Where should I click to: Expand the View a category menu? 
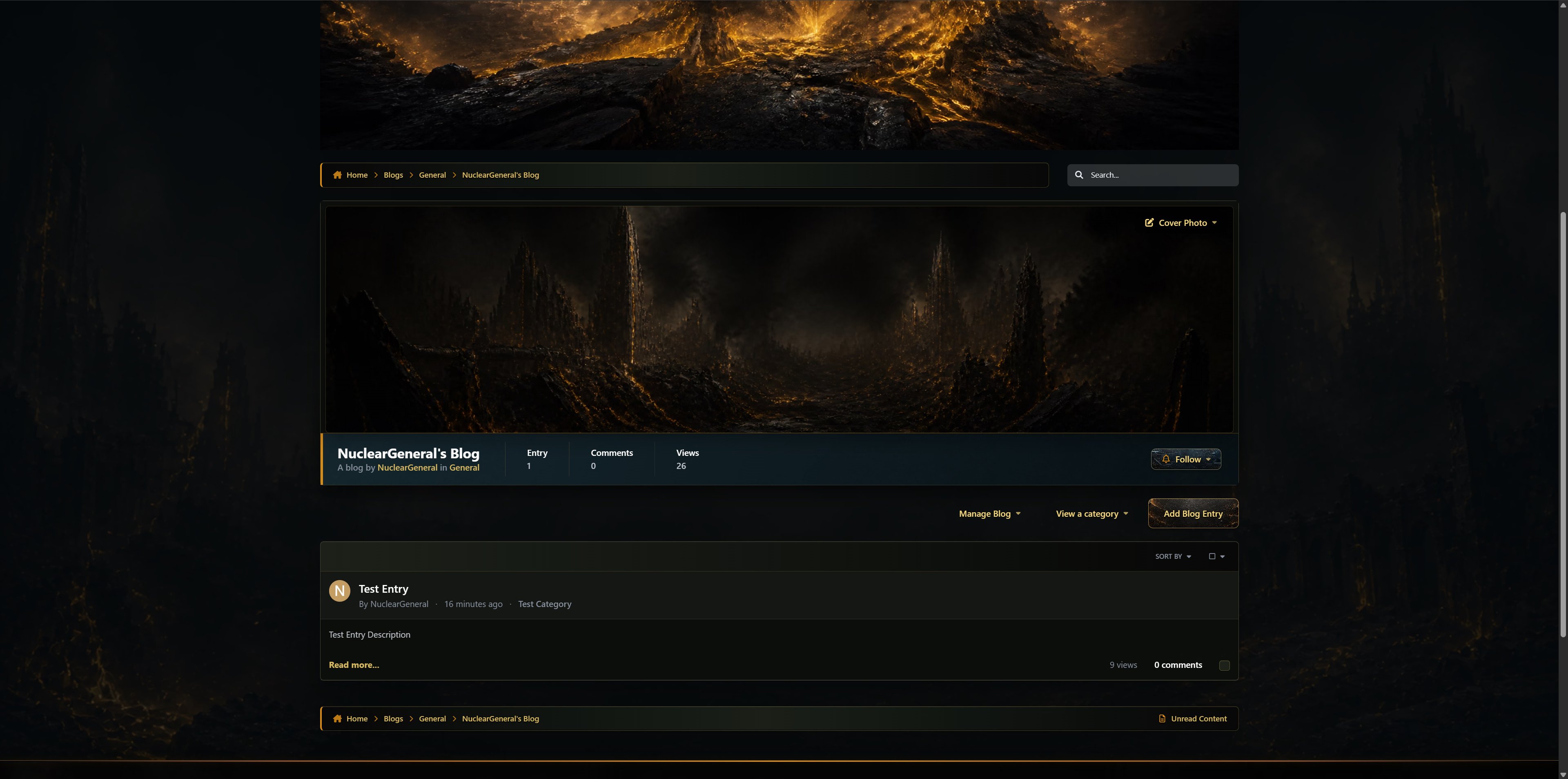[x=1092, y=513]
